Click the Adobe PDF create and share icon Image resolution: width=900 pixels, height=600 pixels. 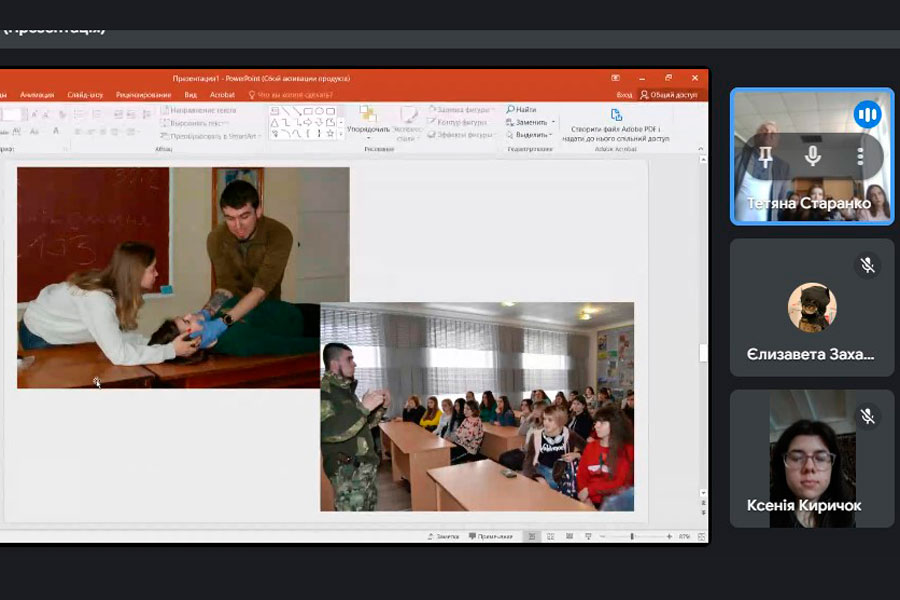coord(616,115)
